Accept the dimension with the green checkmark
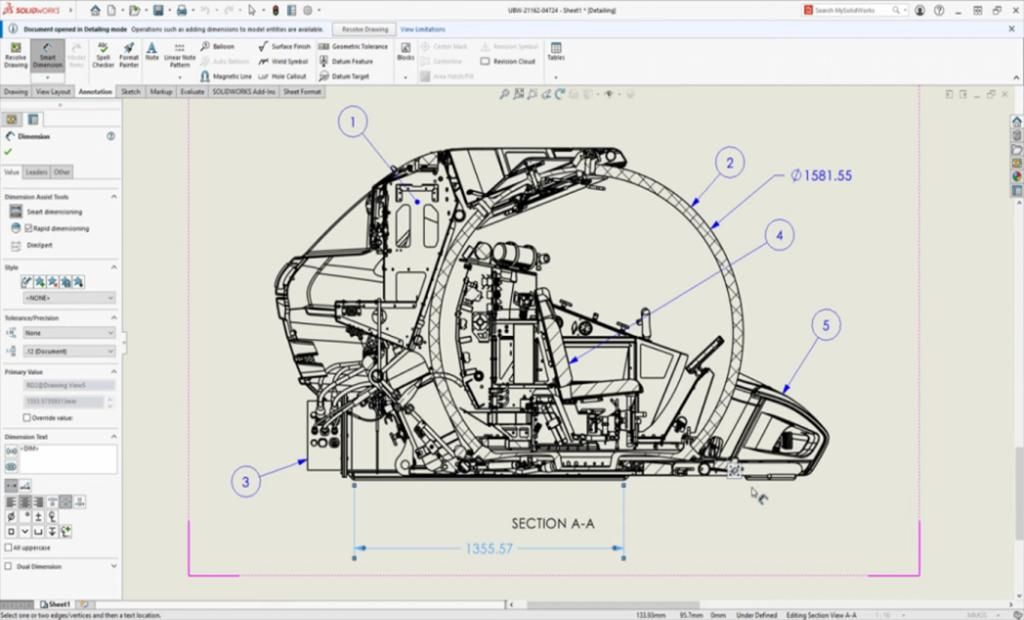The image size is (1024, 620). [x=8, y=152]
